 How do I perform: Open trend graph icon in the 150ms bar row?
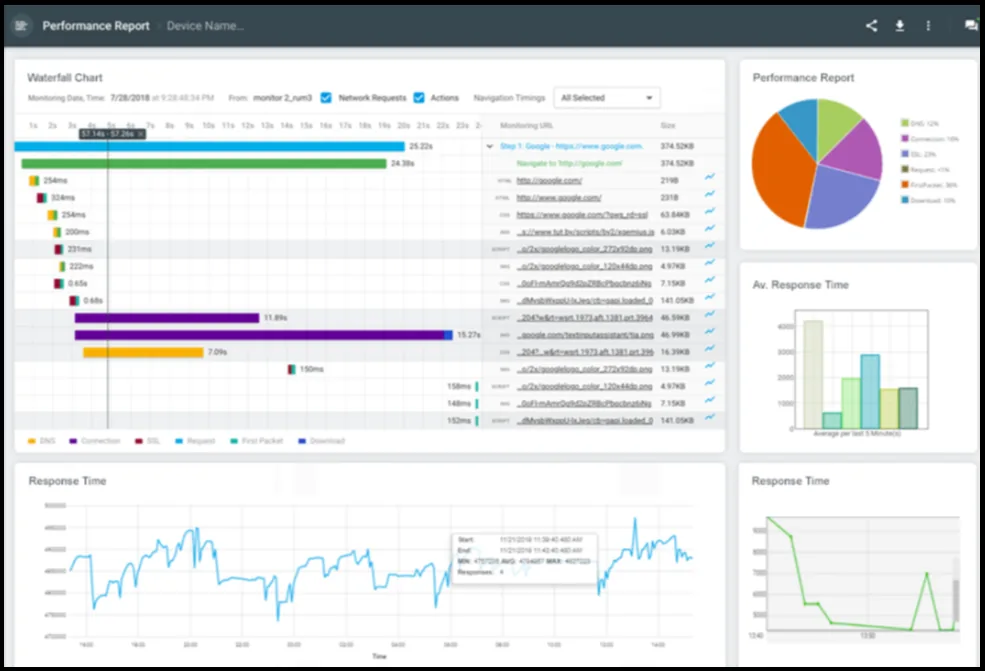pos(709,366)
